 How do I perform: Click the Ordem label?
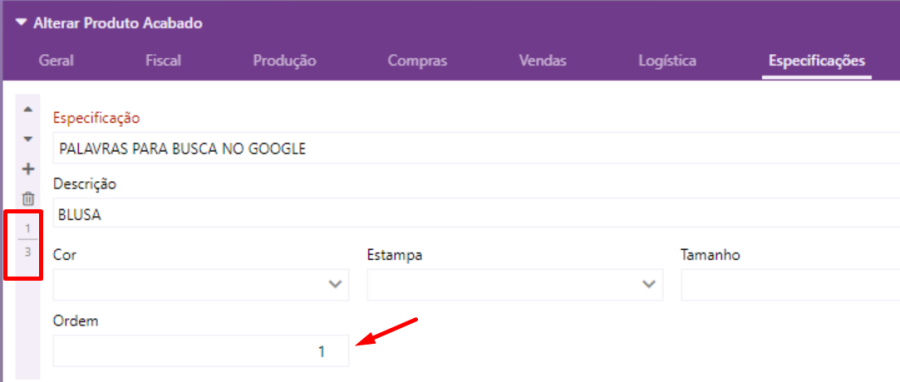tap(76, 321)
